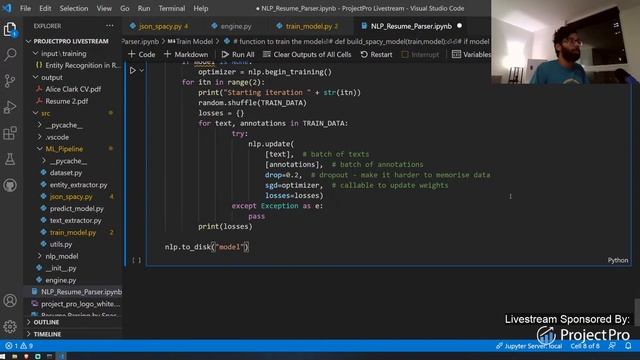This screenshot has height=360, width=640.
Task: Open notifications bell in status bar
Action: [628, 346]
